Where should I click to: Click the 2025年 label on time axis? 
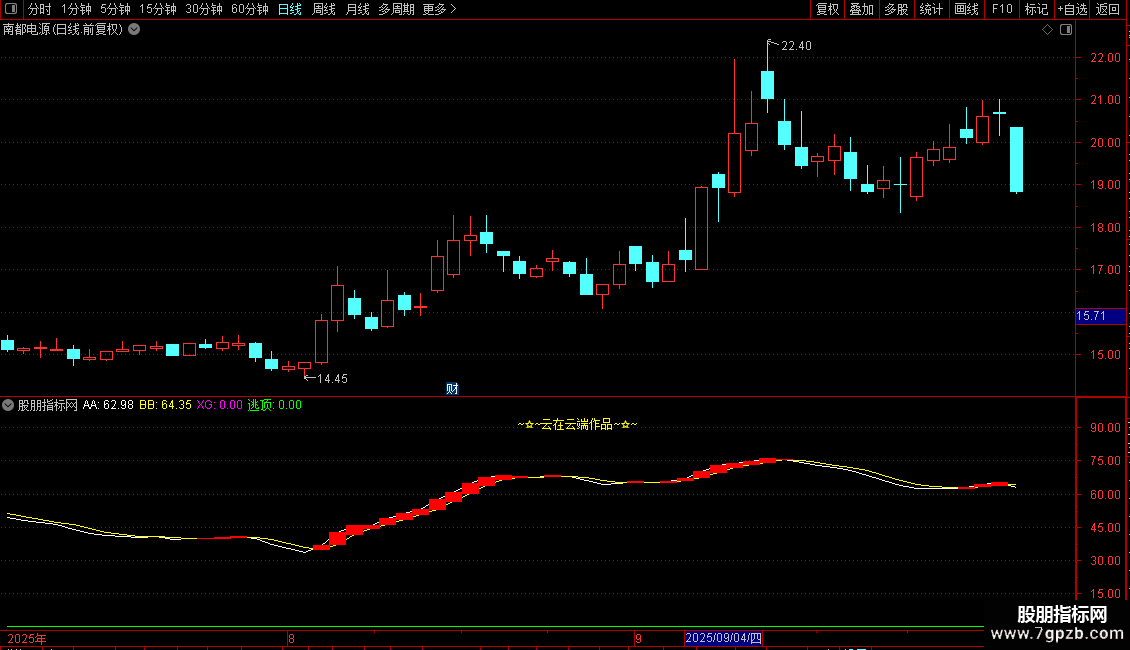point(27,639)
